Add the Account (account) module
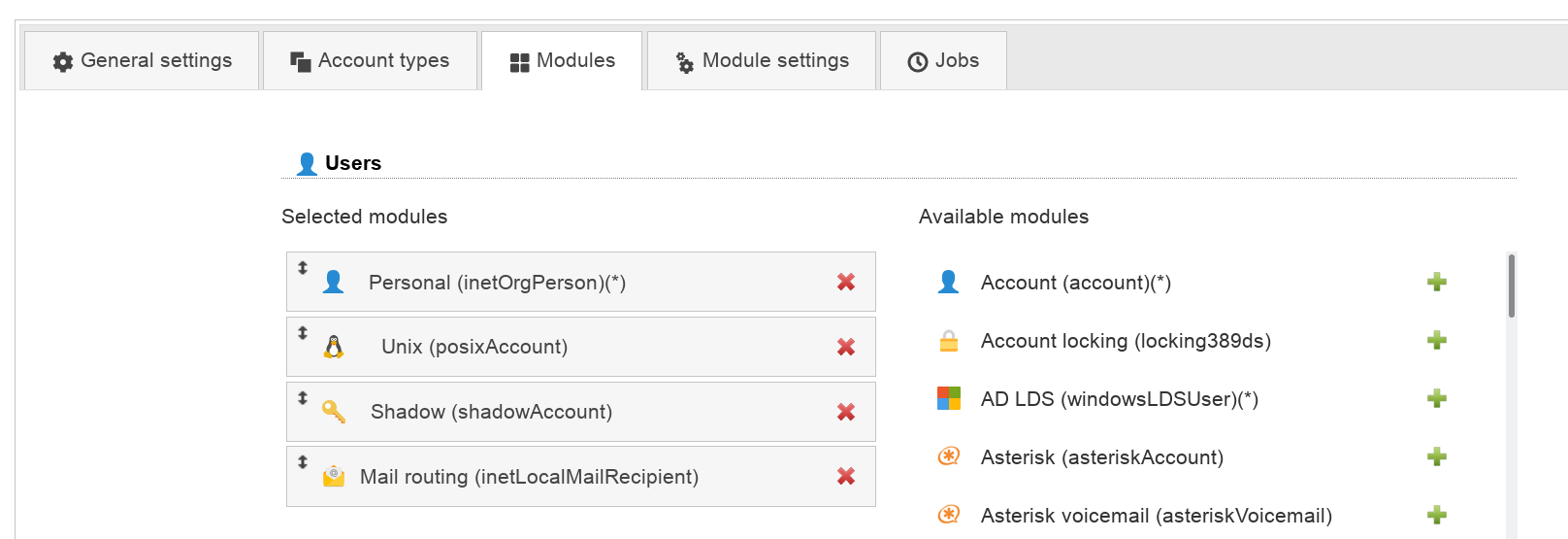 (1437, 283)
